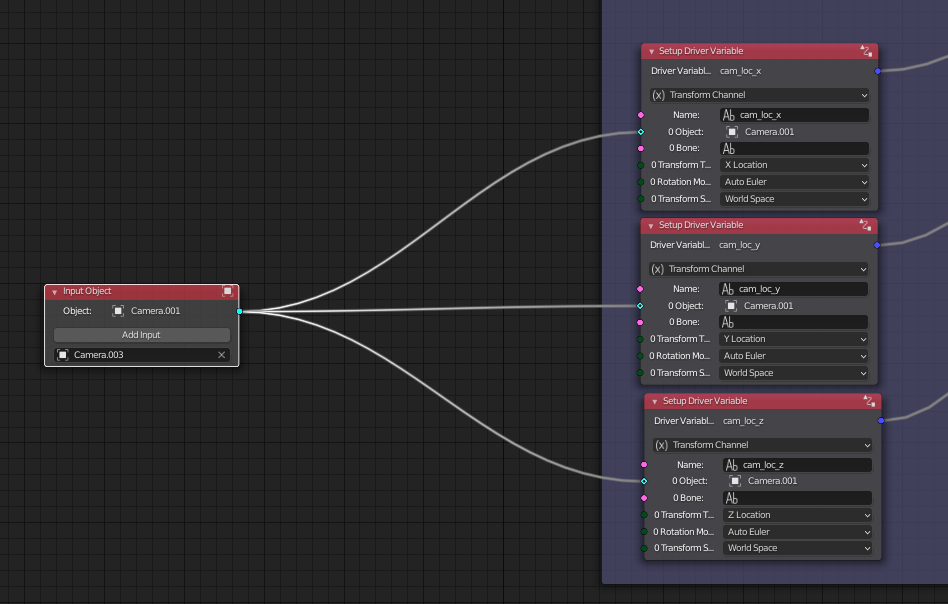Collapse the cam_loc_z Setup Driver Variable node
Viewport: 948px width, 604px height.
(x=654, y=402)
